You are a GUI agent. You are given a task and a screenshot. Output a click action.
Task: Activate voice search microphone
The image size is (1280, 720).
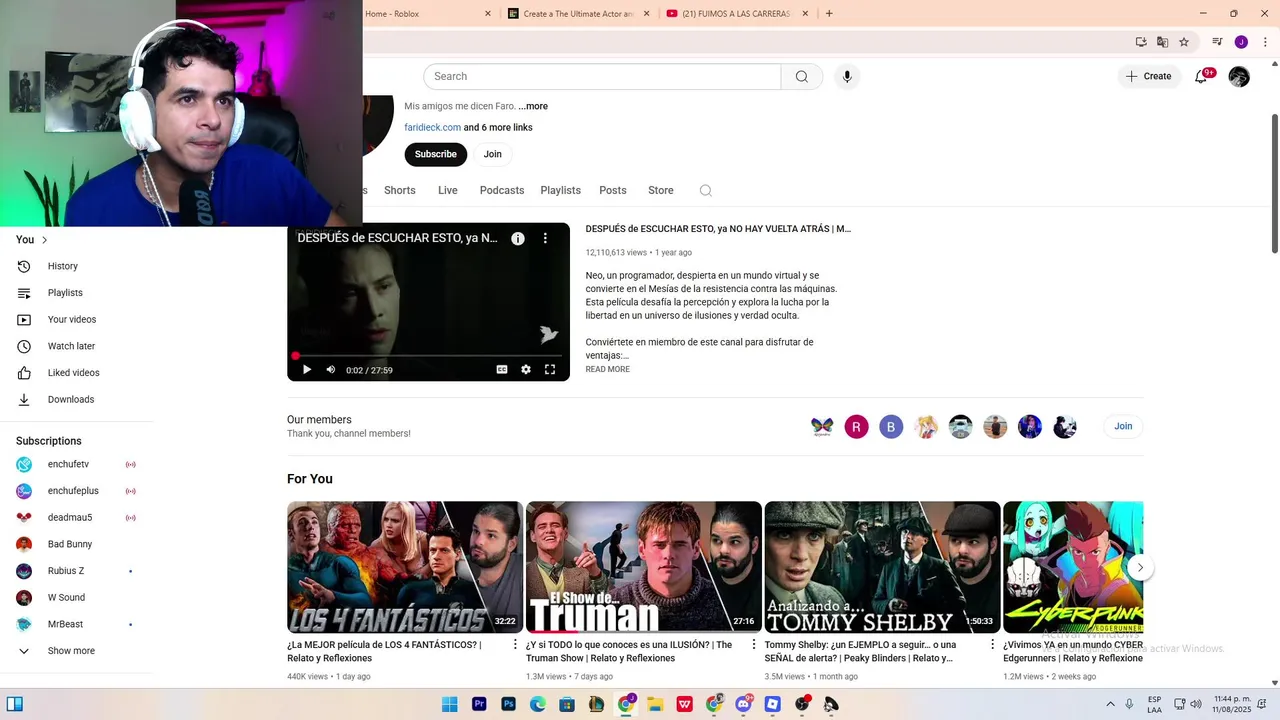pyautogui.click(x=847, y=77)
